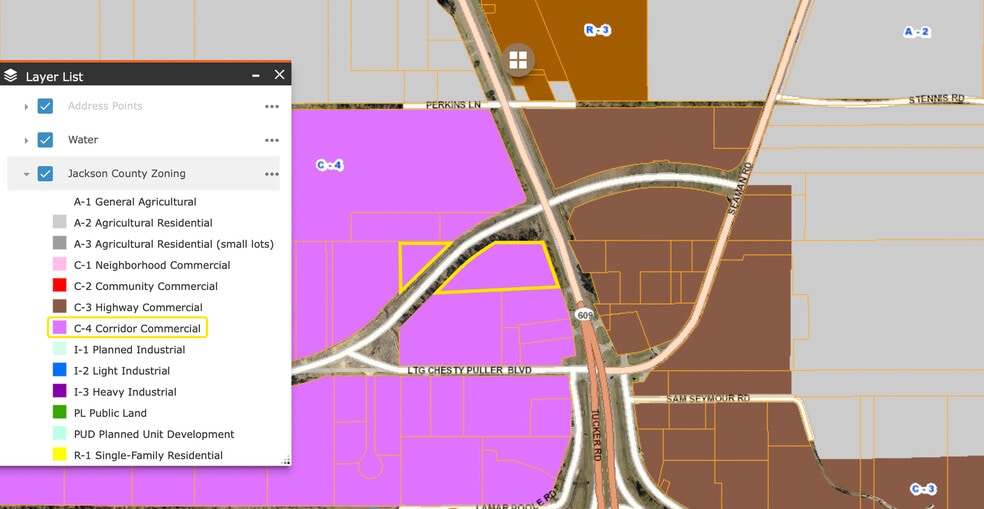Expand the Address Points layer arrow
Screen dimensions: 984x509
(26, 106)
